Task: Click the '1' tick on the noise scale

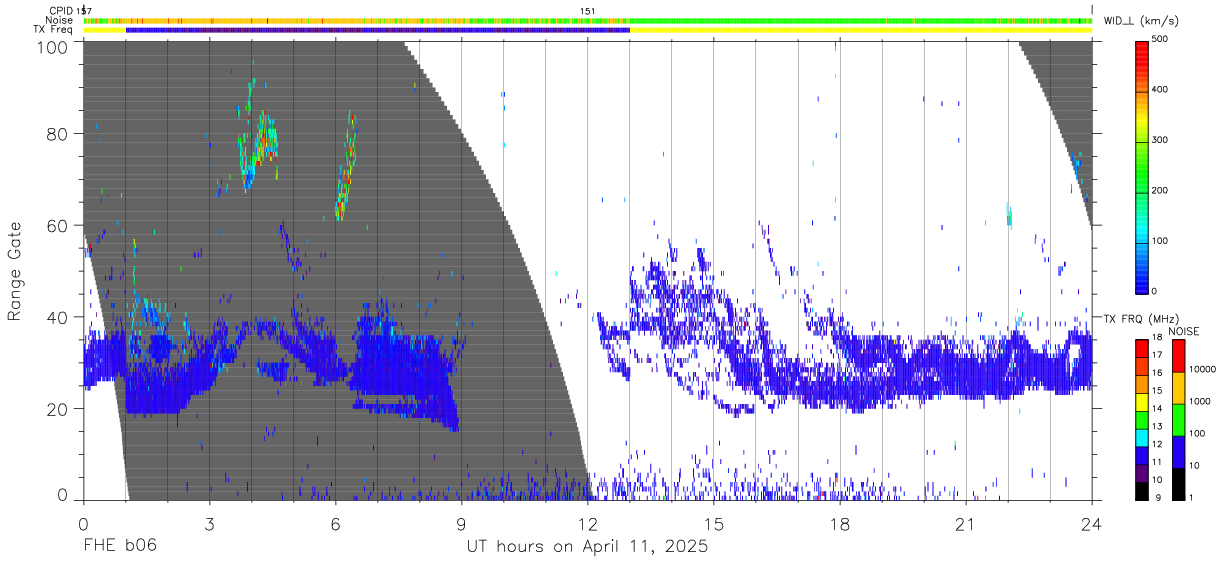Action: tap(1193, 497)
